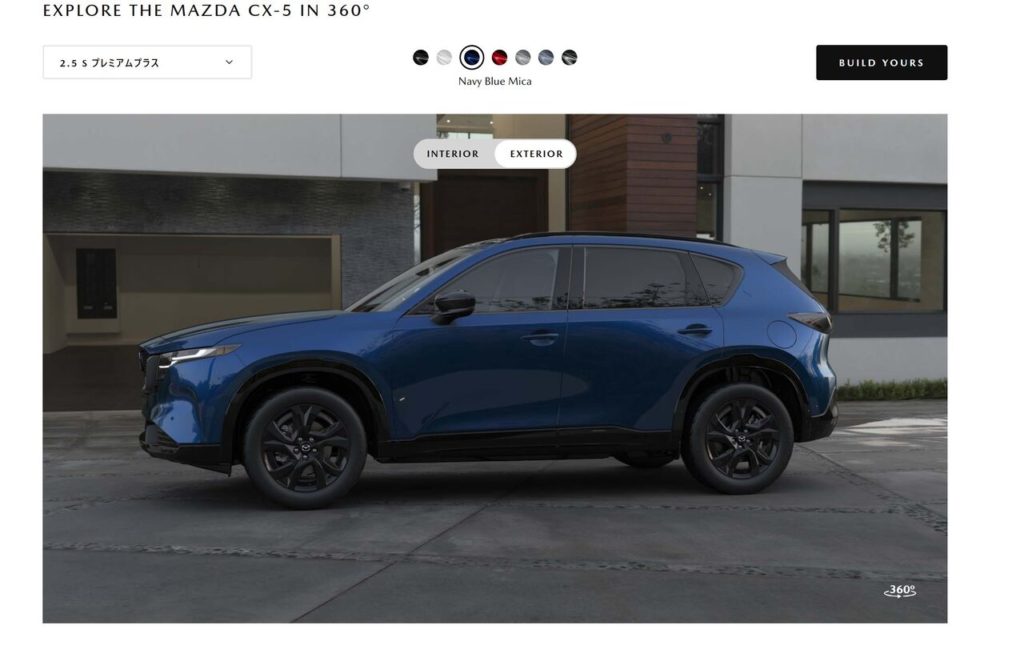The width and height of the screenshot is (1024, 666).
Task: Switch to the EXTERIOR view
Action: [536, 154]
